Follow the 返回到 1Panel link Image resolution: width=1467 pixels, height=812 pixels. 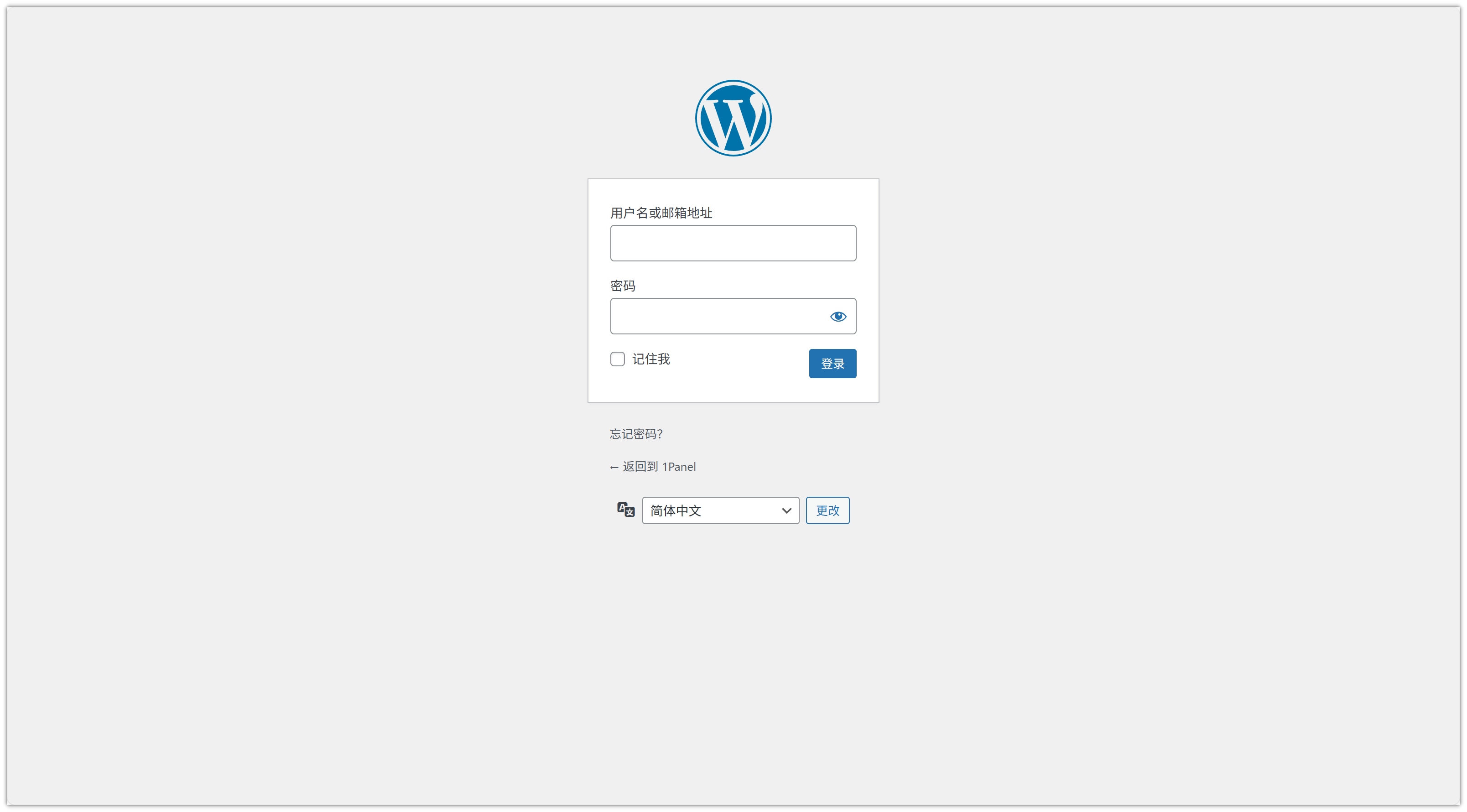pyautogui.click(x=653, y=466)
